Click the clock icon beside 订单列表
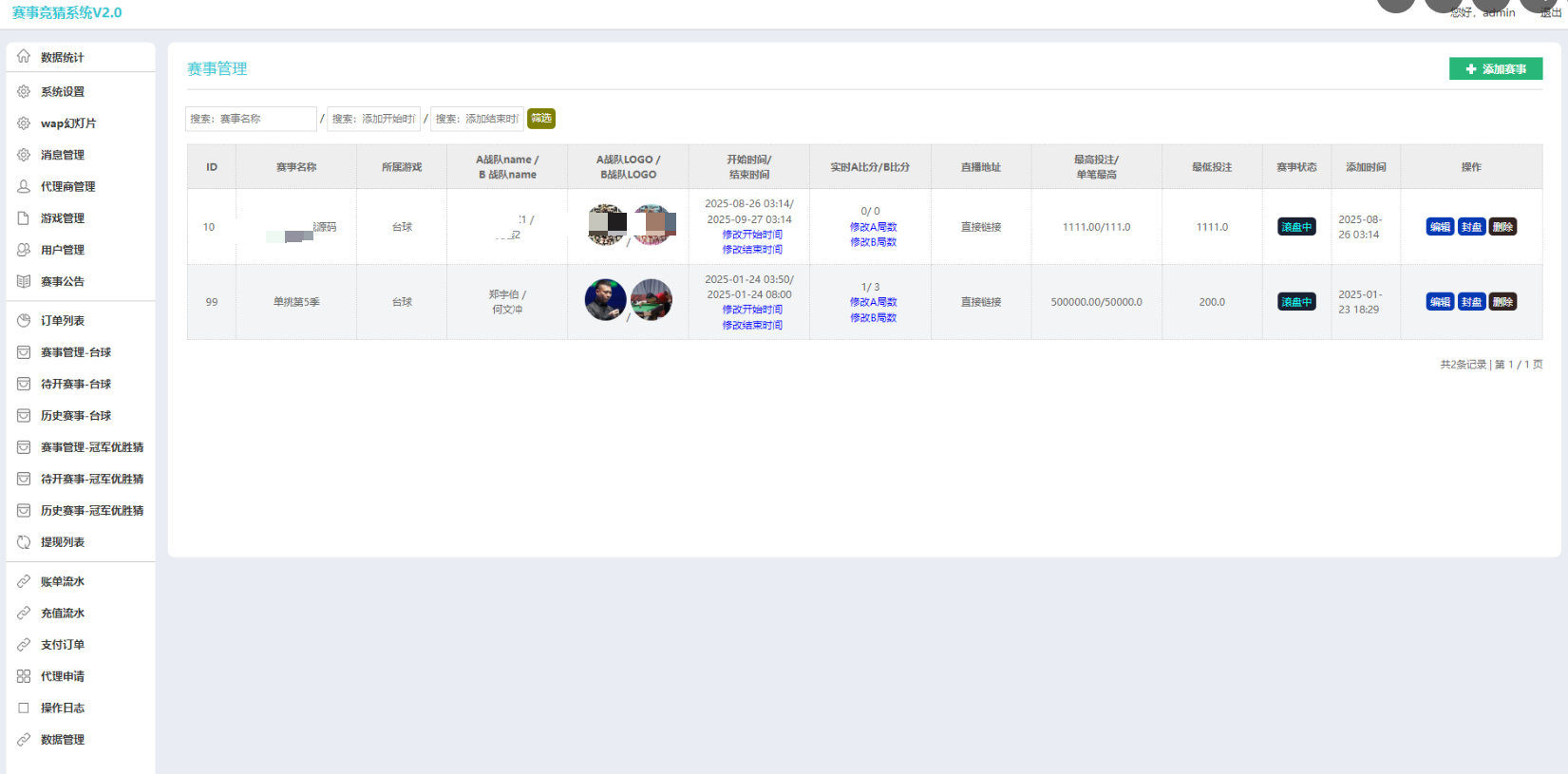The height and width of the screenshot is (774, 1568). tap(24, 321)
